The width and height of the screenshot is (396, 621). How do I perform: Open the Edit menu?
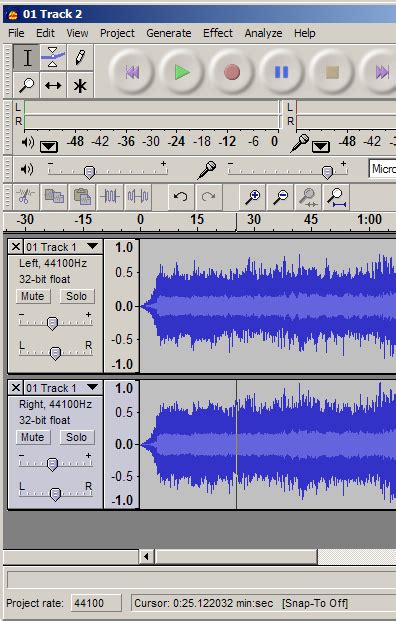pos(46,33)
